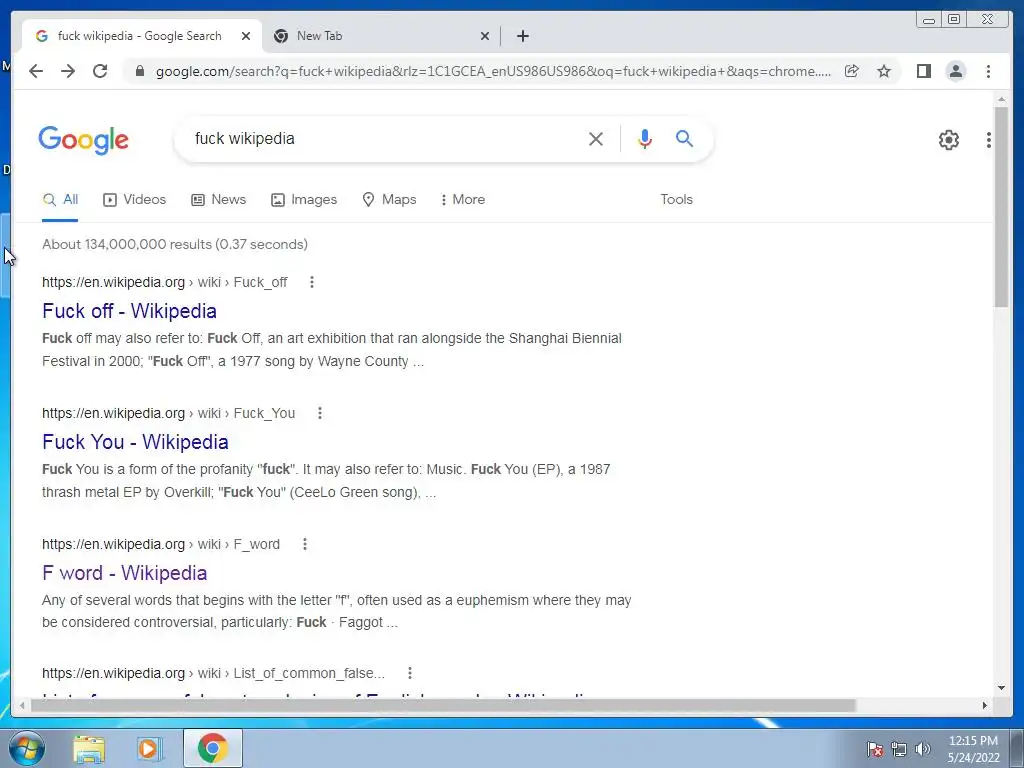1024x768 pixels.
Task: Click the browser back arrow
Action: tap(36, 71)
